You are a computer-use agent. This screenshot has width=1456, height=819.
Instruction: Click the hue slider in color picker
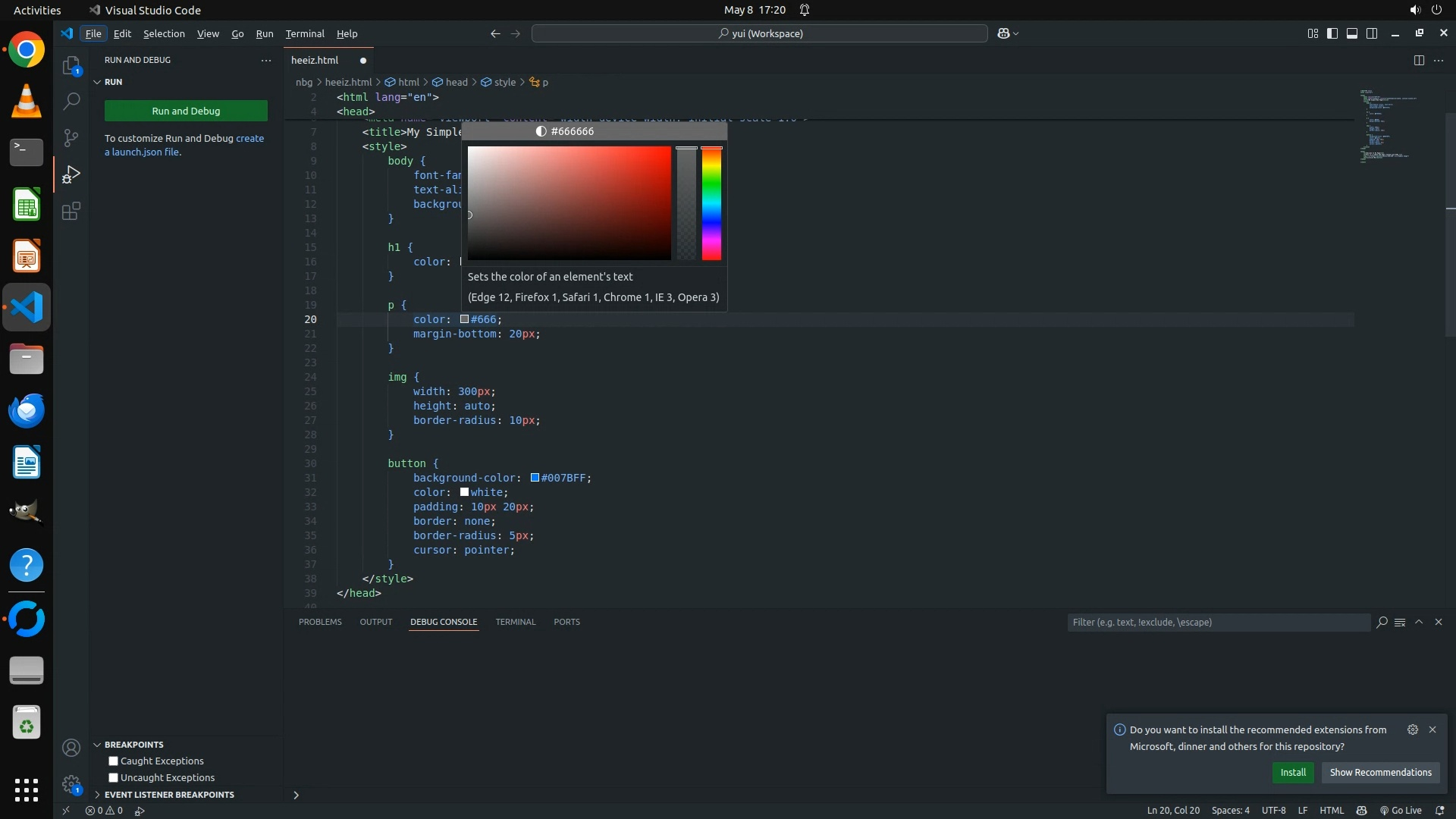(711, 203)
